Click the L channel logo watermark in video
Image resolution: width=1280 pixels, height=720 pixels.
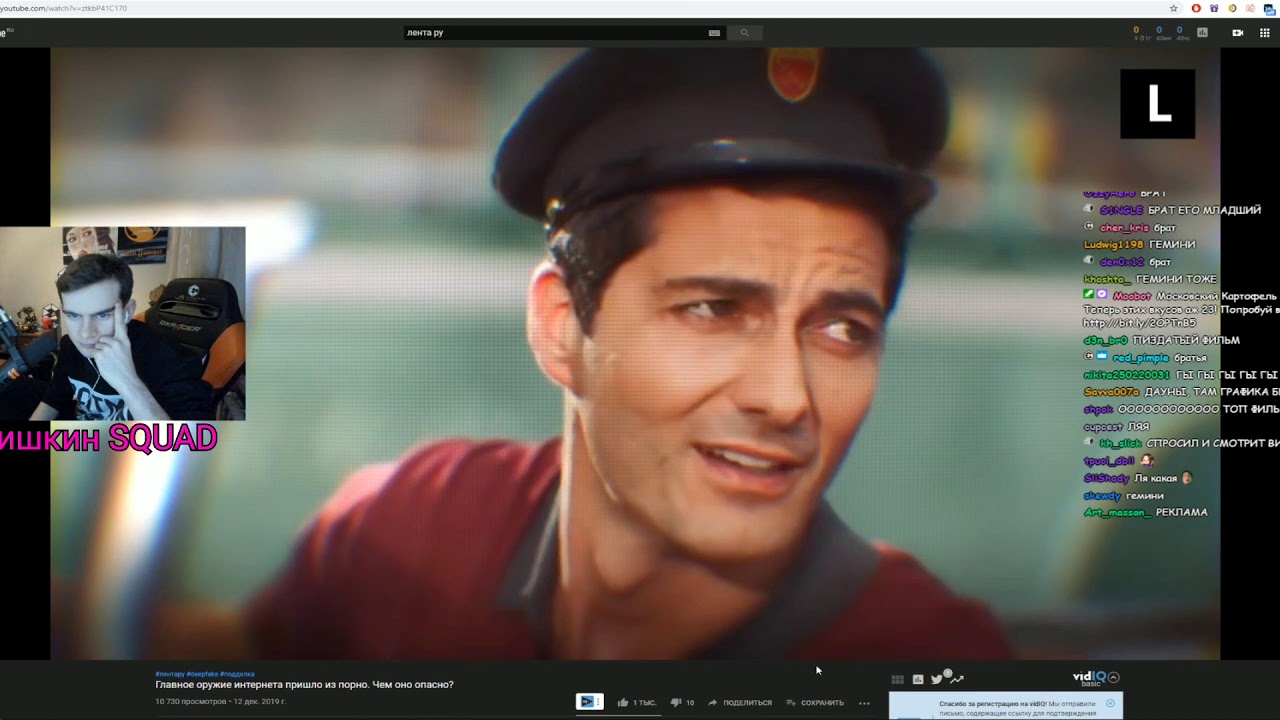pos(1158,104)
